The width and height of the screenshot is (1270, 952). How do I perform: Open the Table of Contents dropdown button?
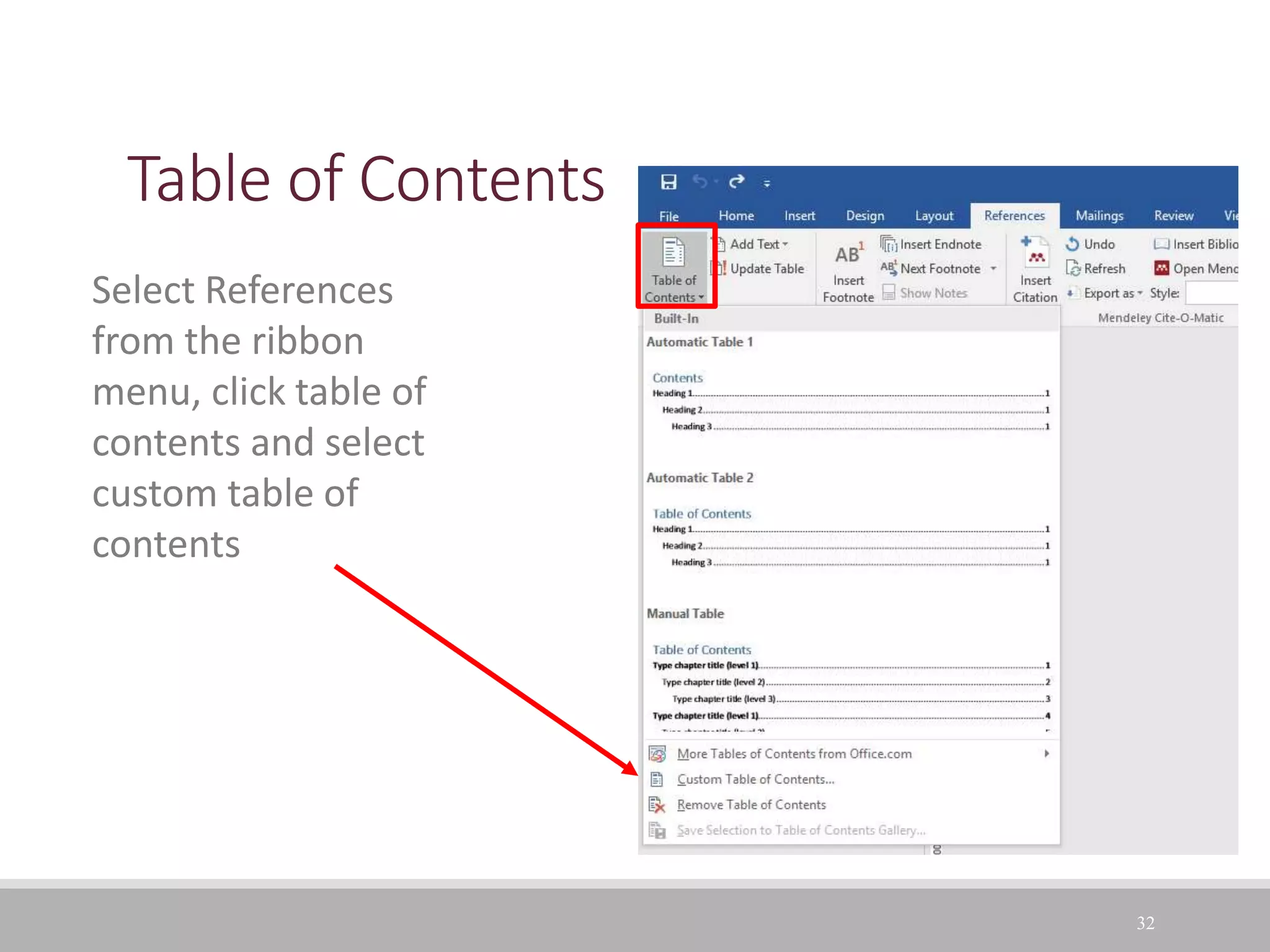pos(675,269)
